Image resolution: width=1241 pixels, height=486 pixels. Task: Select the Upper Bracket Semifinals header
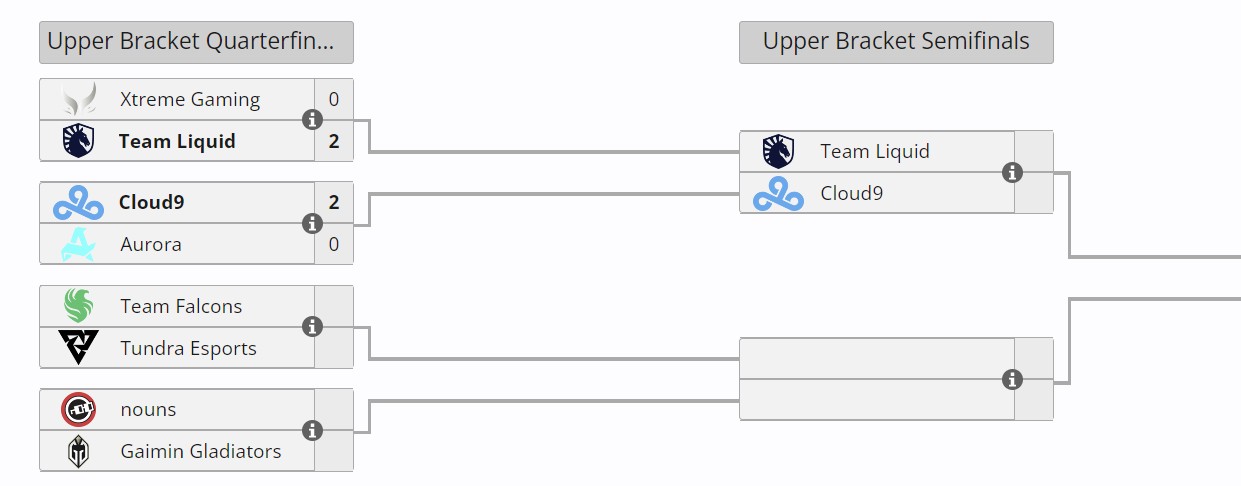click(896, 42)
